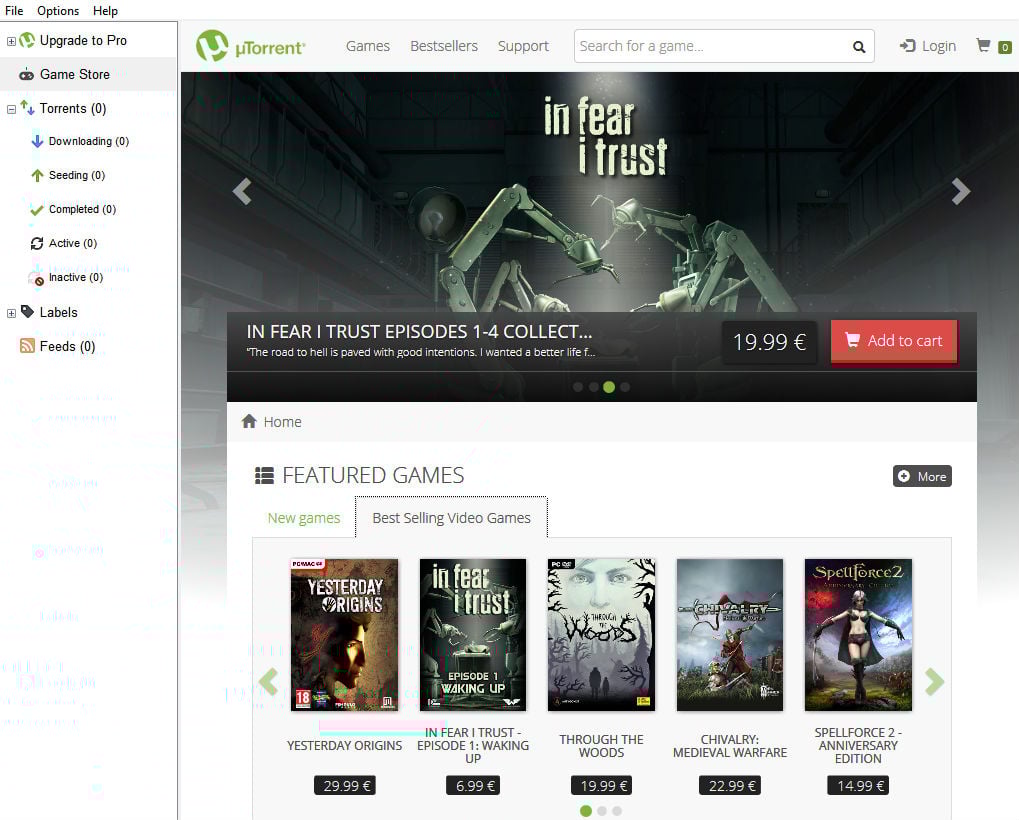
Task: Click the Login link
Action: (927, 46)
